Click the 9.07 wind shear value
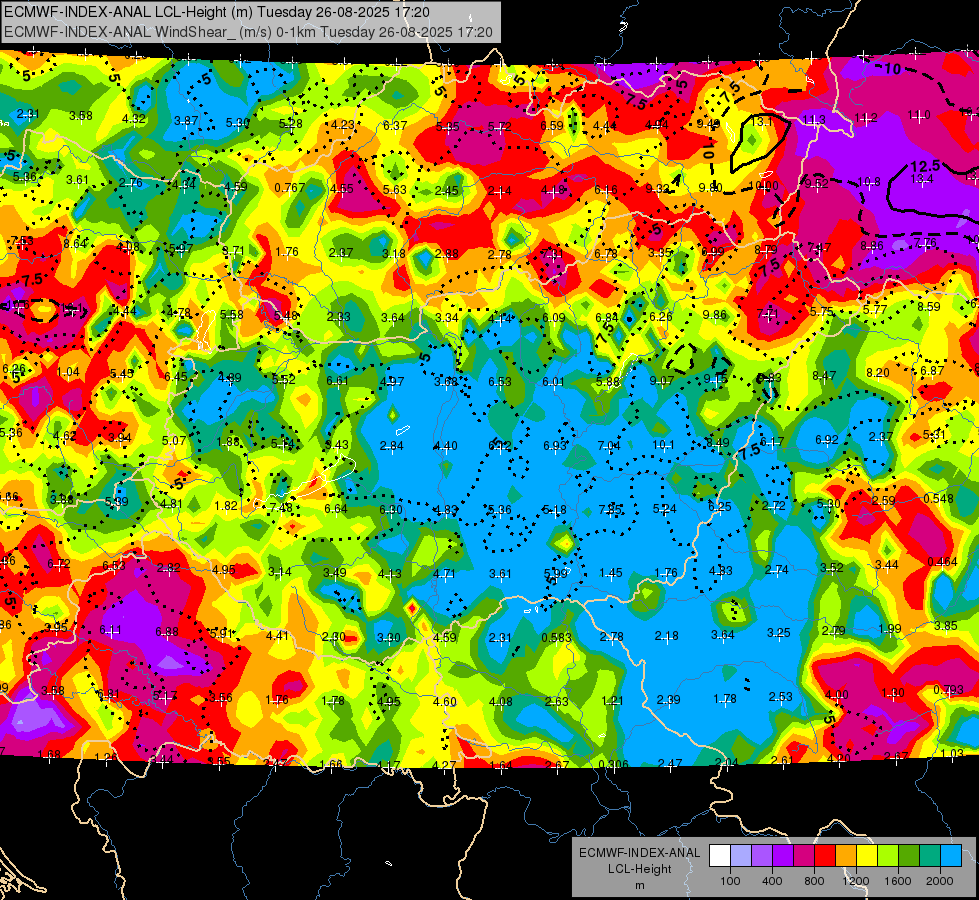Screen dimensions: 979x900 pyautogui.click(x=662, y=380)
